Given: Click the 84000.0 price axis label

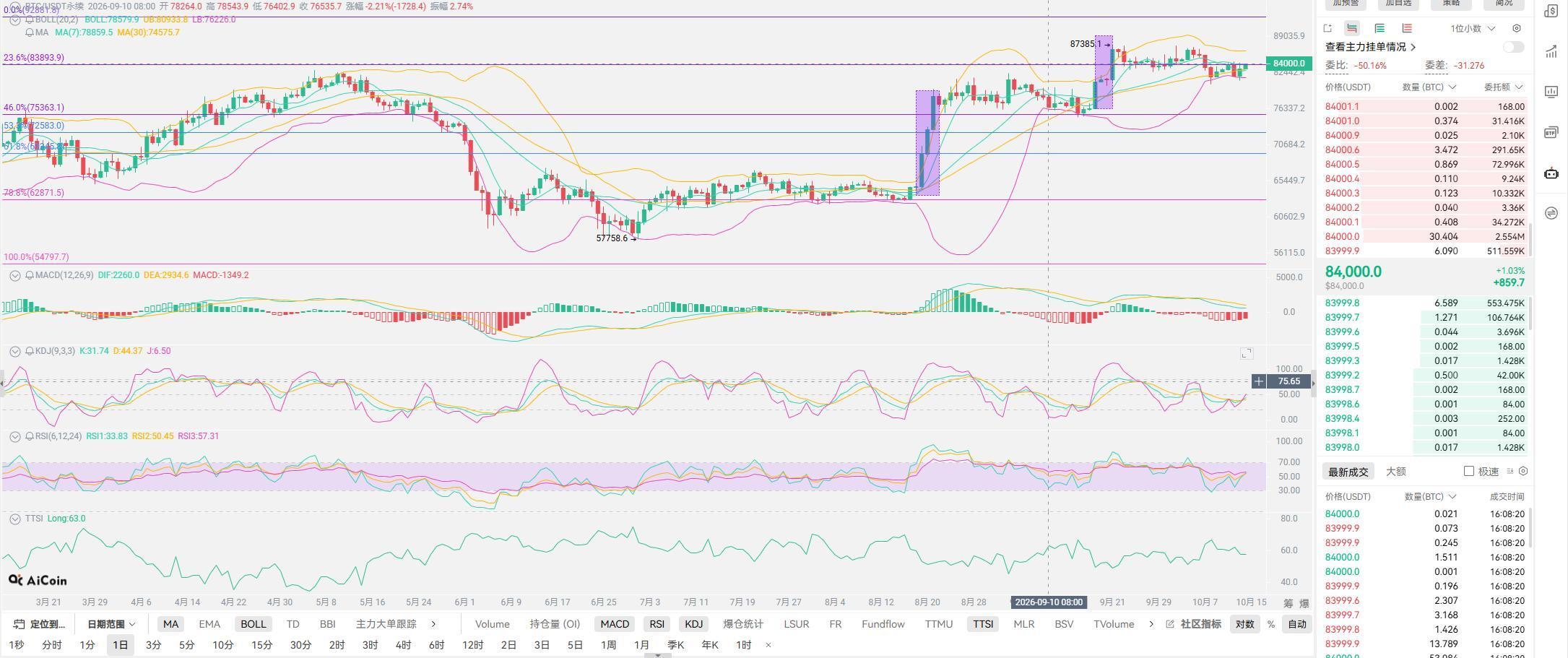Looking at the screenshot, I should tap(1288, 64).
